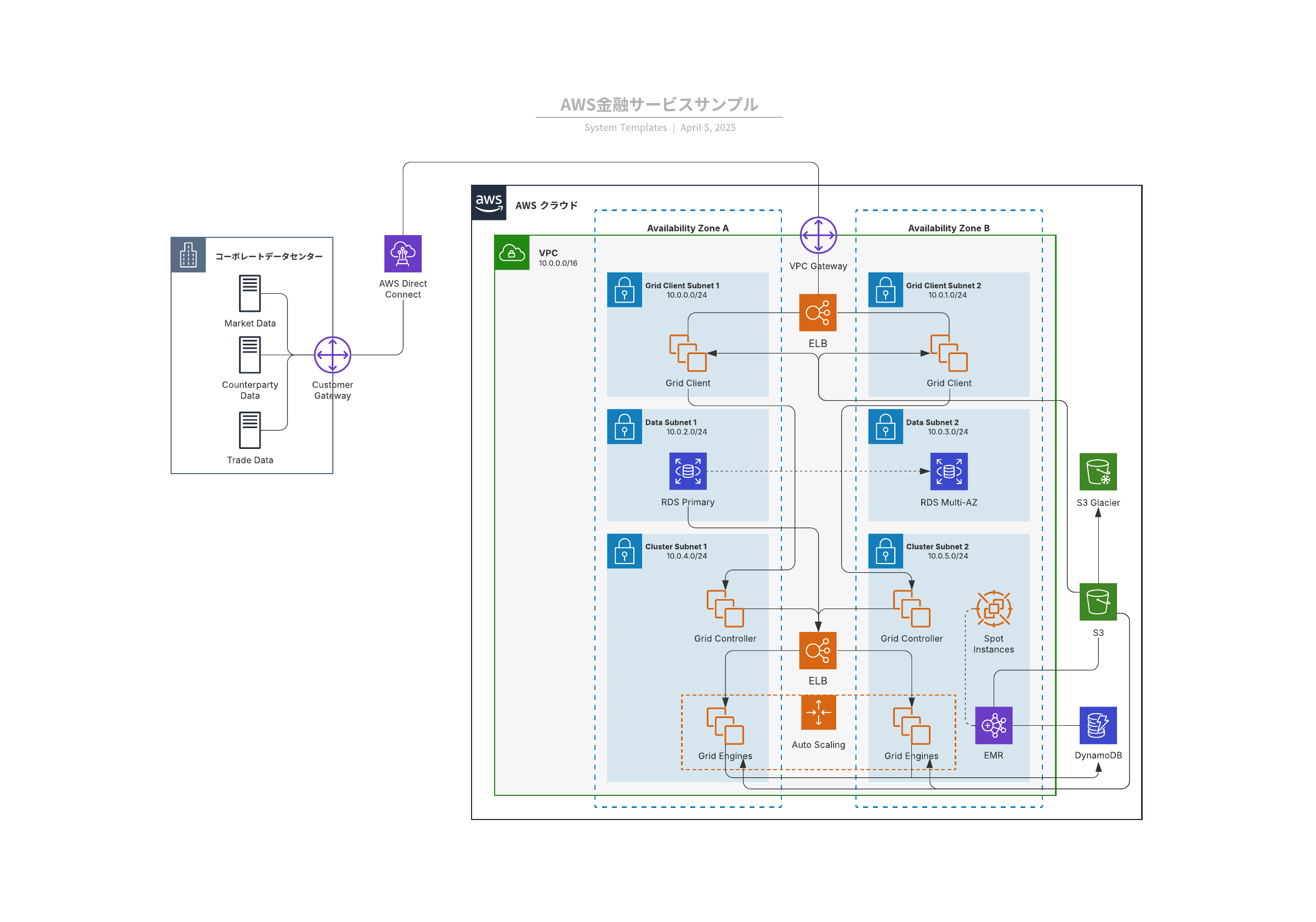Select the green VPC cloud icon
This screenshot has height=922, width=1316.
(x=512, y=253)
